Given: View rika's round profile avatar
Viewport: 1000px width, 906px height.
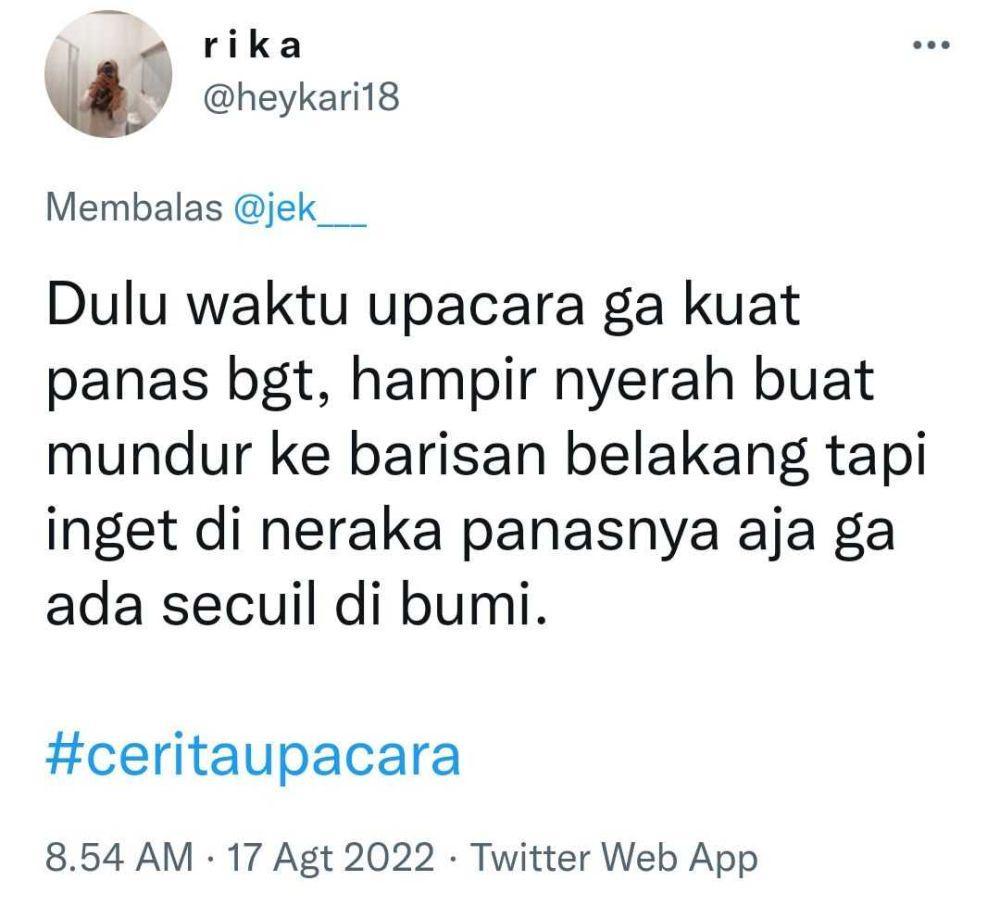Looking at the screenshot, I should (x=108, y=74).
